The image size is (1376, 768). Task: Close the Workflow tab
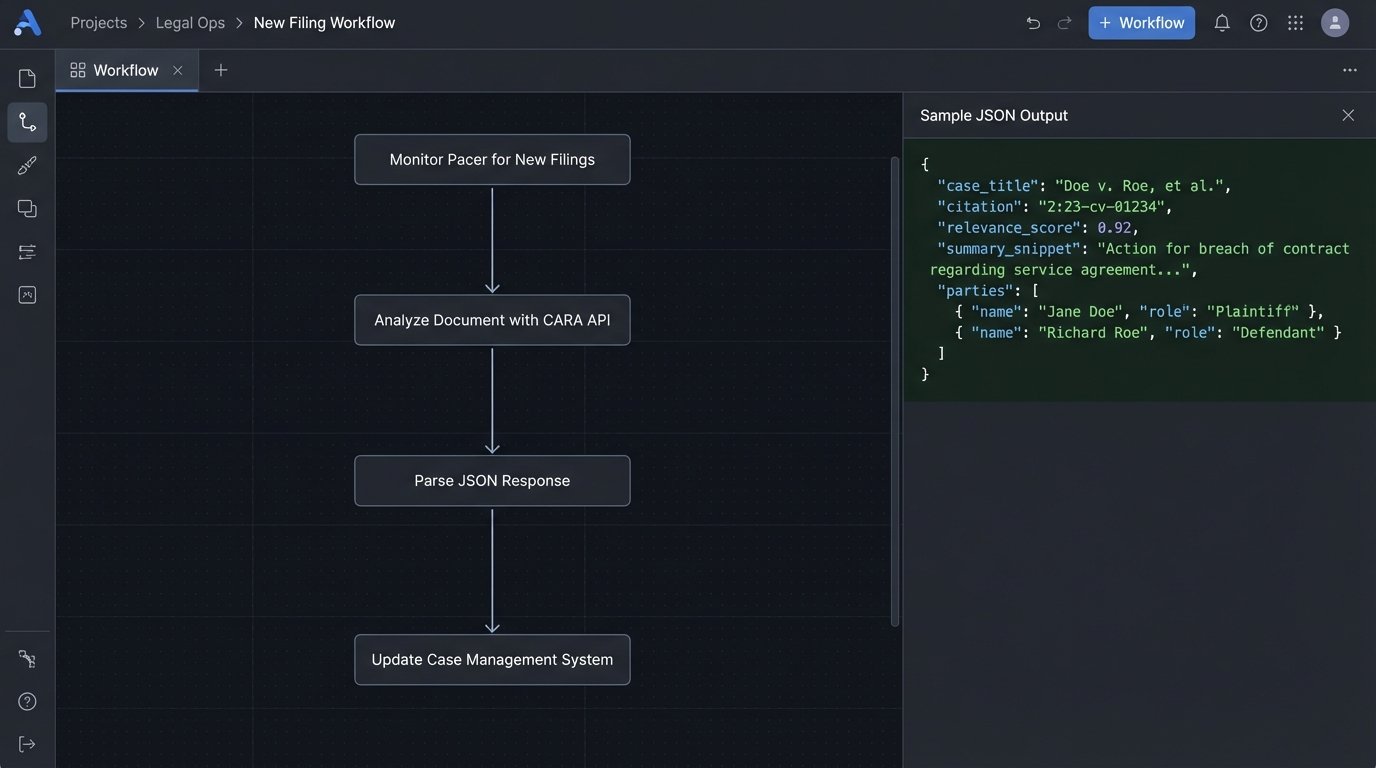point(178,70)
